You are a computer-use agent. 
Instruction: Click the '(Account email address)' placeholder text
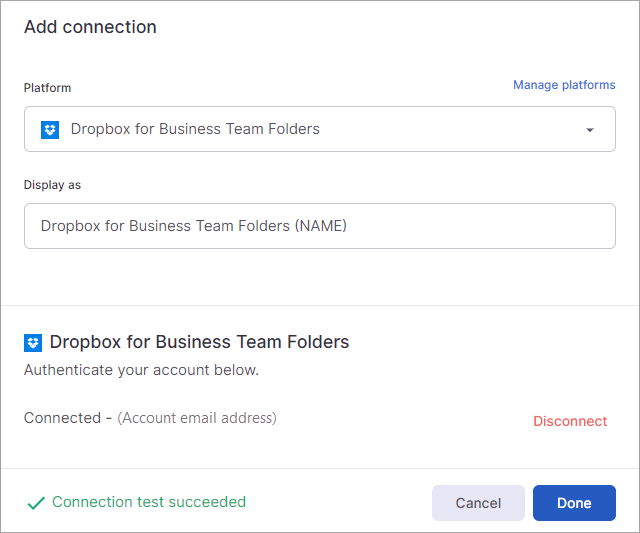click(x=197, y=418)
